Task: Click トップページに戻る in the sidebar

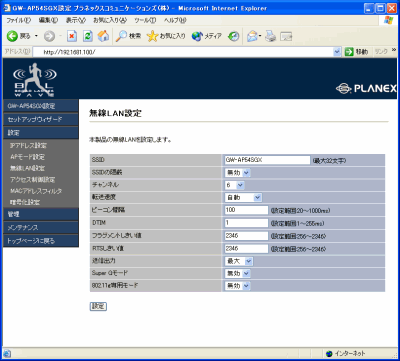Action: coord(41,241)
